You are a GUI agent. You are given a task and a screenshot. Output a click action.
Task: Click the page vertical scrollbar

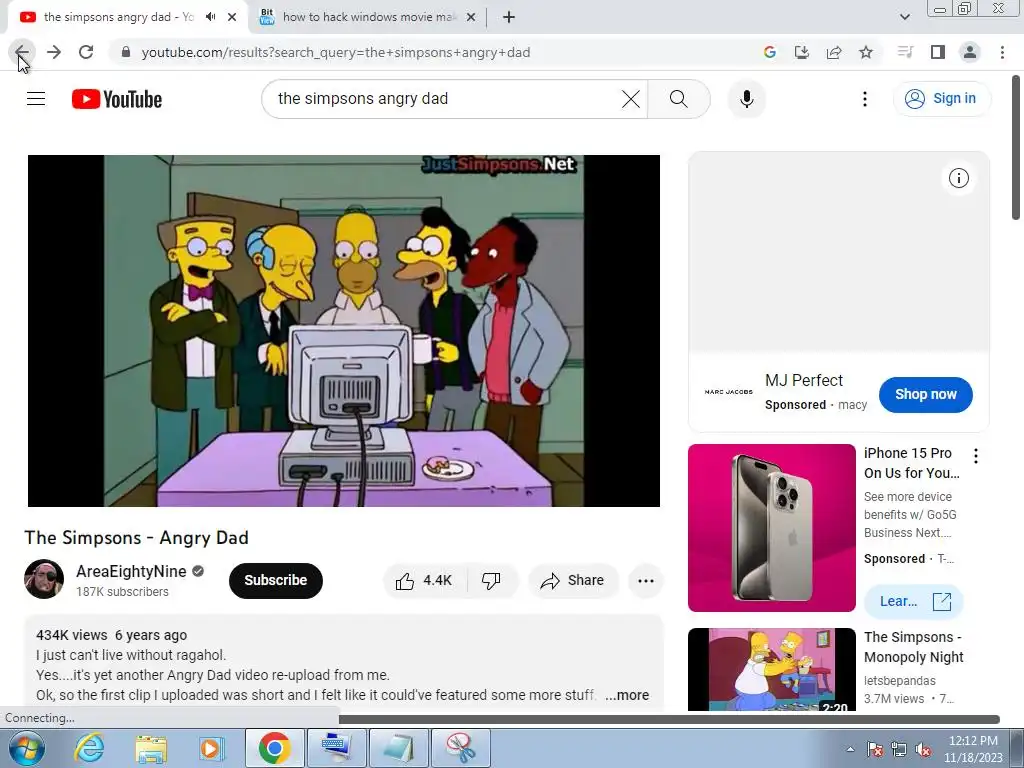[1016, 148]
